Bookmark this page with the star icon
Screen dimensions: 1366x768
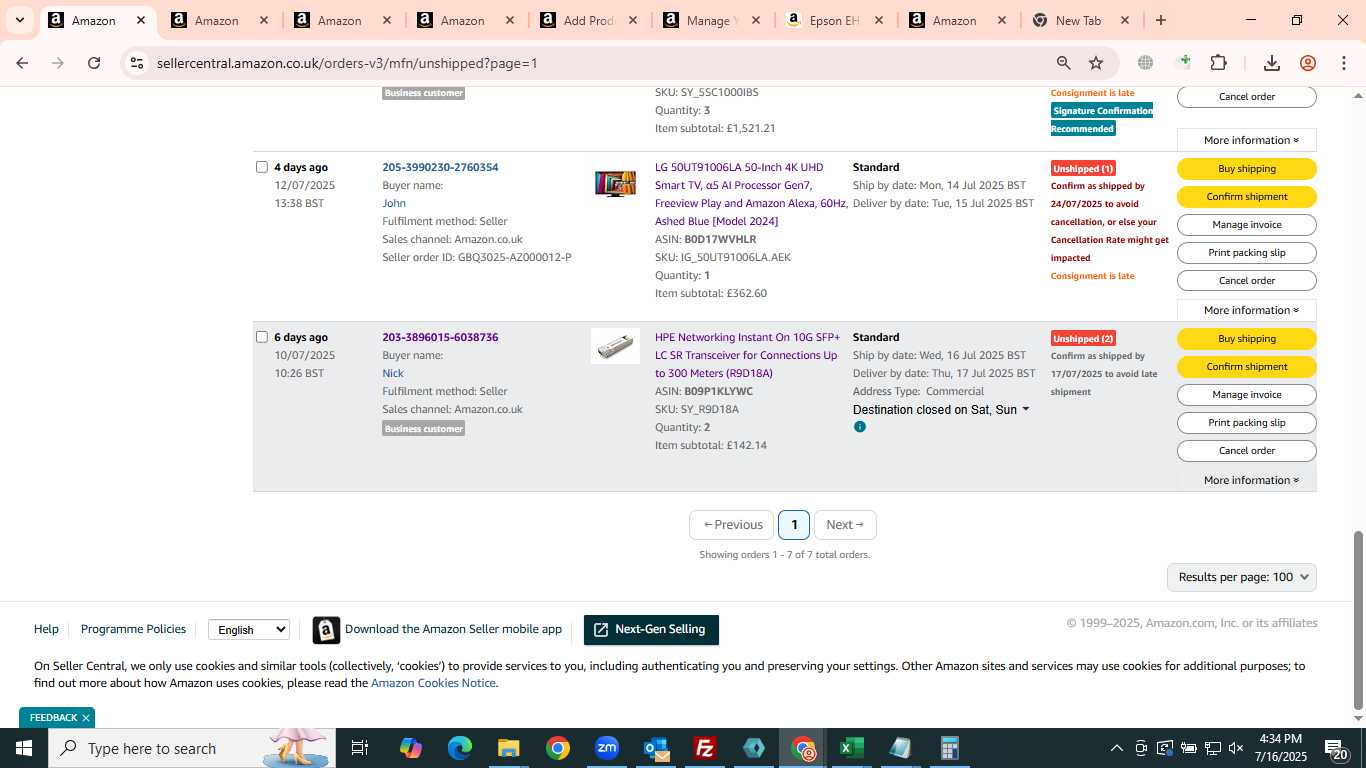(1096, 63)
